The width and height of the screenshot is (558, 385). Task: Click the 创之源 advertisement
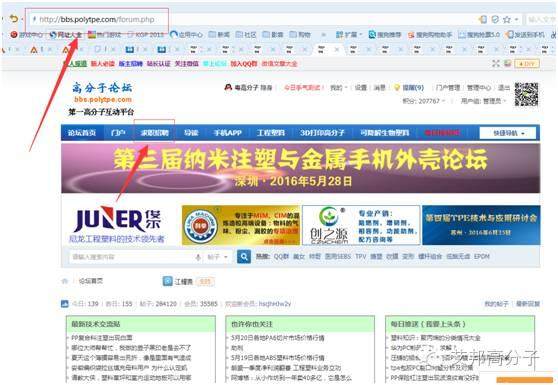pyautogui.click(x=361, y=225)
